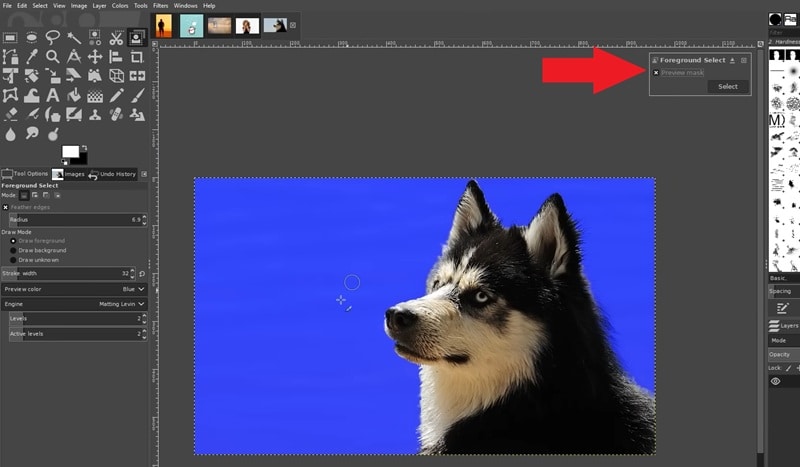The height and width of the screenshot is (467, 800).
Task: Open the Preview color dropdown
Action: point(74,289)
